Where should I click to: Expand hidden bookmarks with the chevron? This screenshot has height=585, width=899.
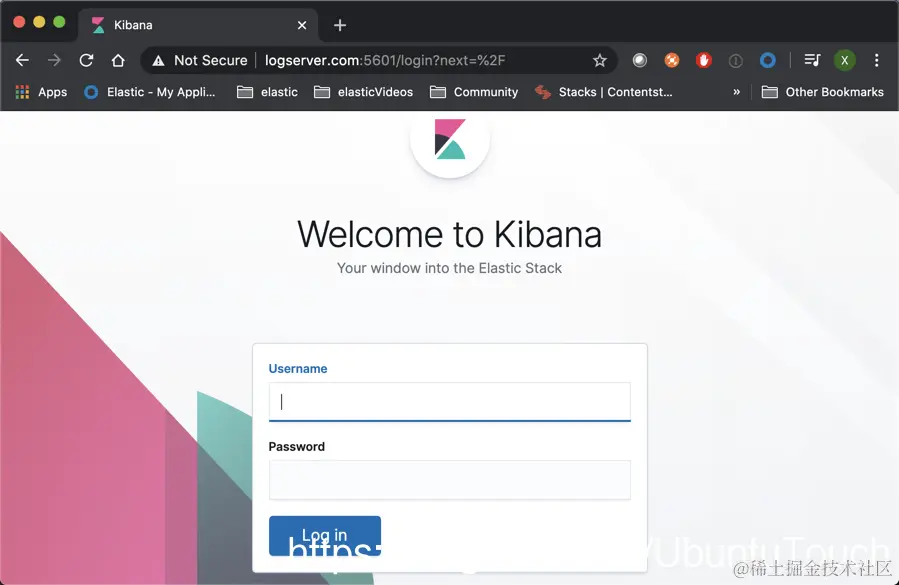[737, 92]
